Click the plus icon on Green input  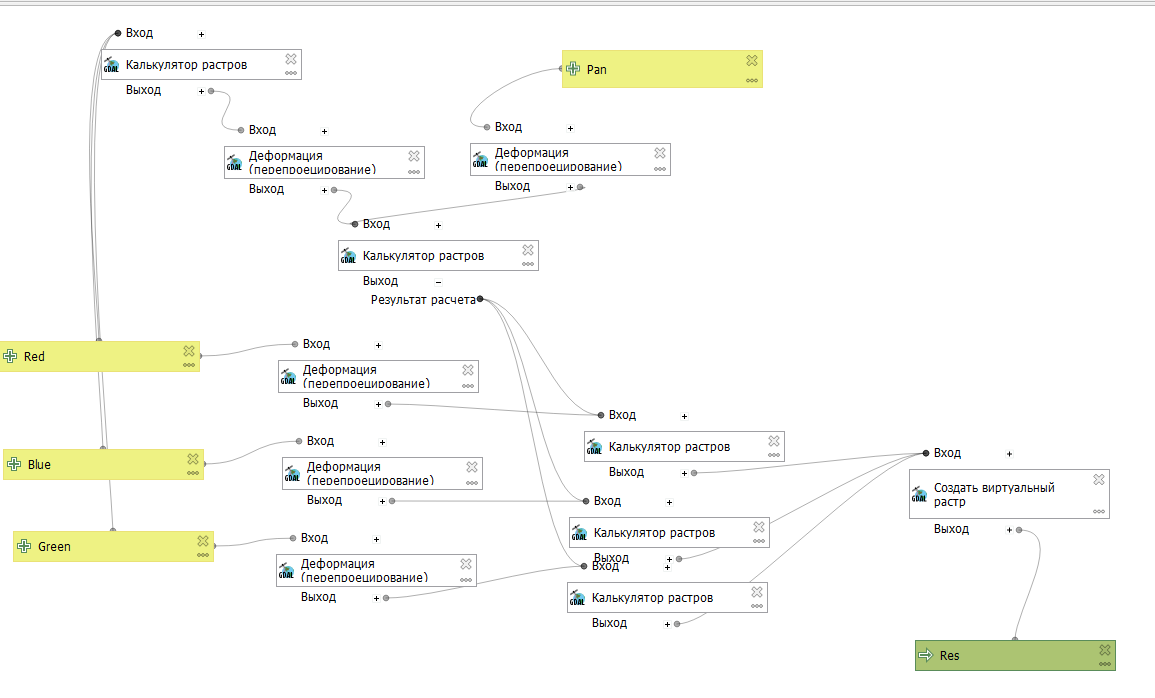(24, 546)
